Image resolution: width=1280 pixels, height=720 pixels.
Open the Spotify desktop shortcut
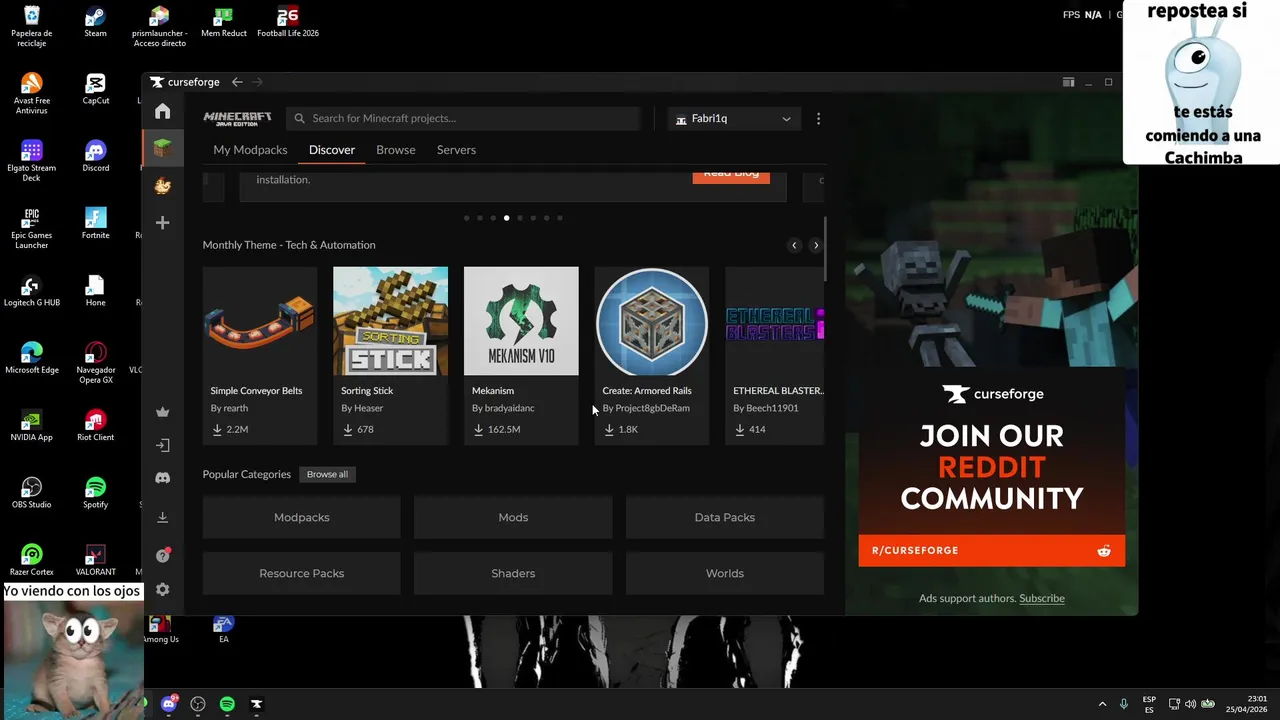click(x=95, y=493)
